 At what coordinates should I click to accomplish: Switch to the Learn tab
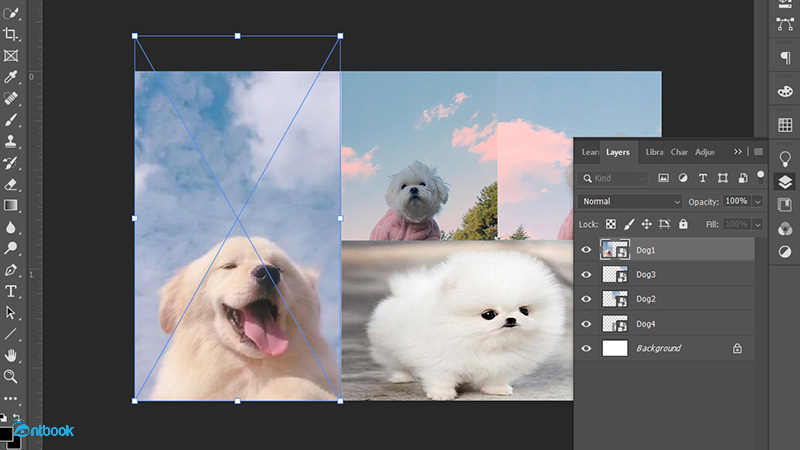pyautogui.click(x=590, y=152)
